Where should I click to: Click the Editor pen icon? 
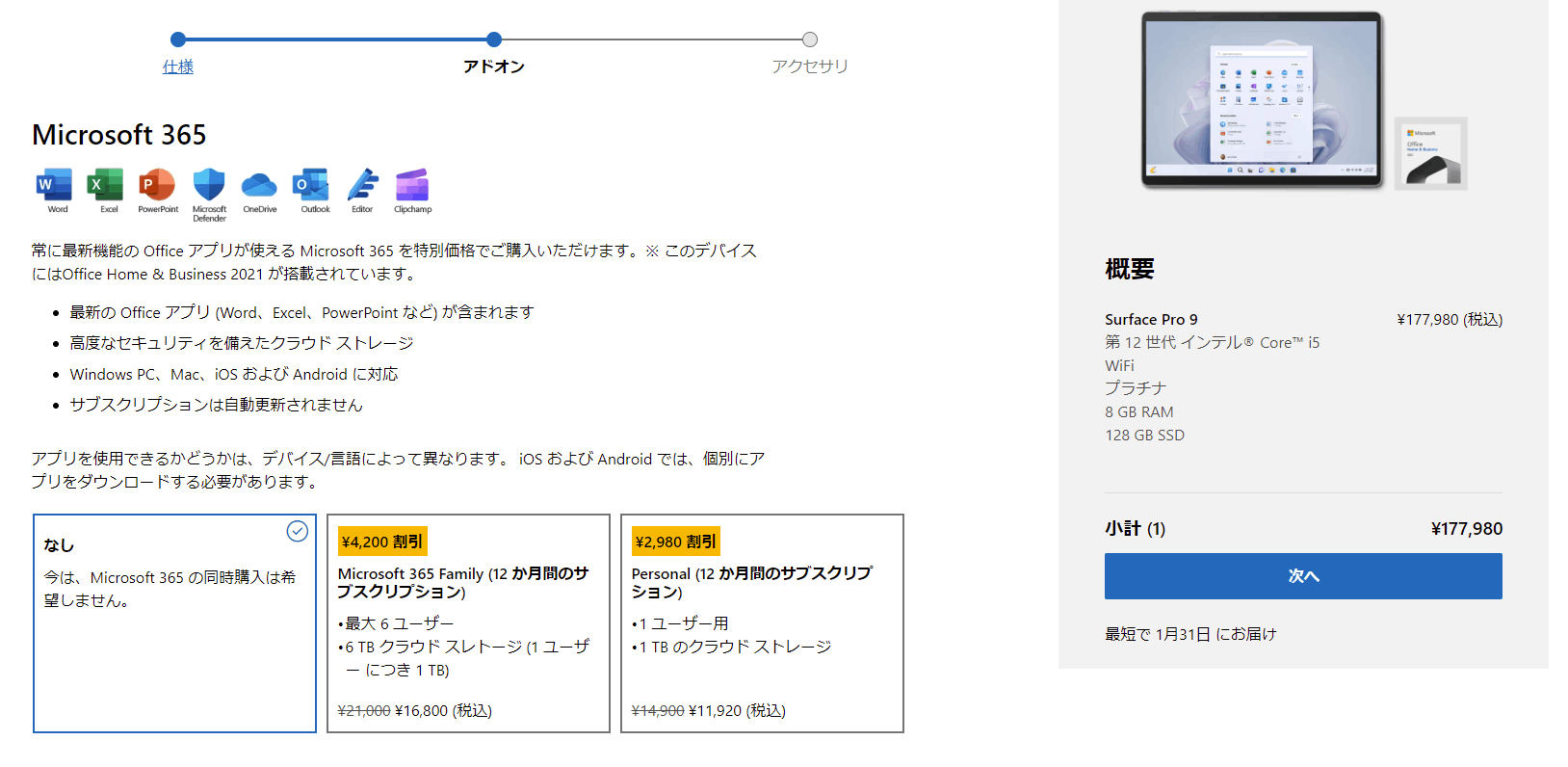pyautogui.click(x=362, y=184)
